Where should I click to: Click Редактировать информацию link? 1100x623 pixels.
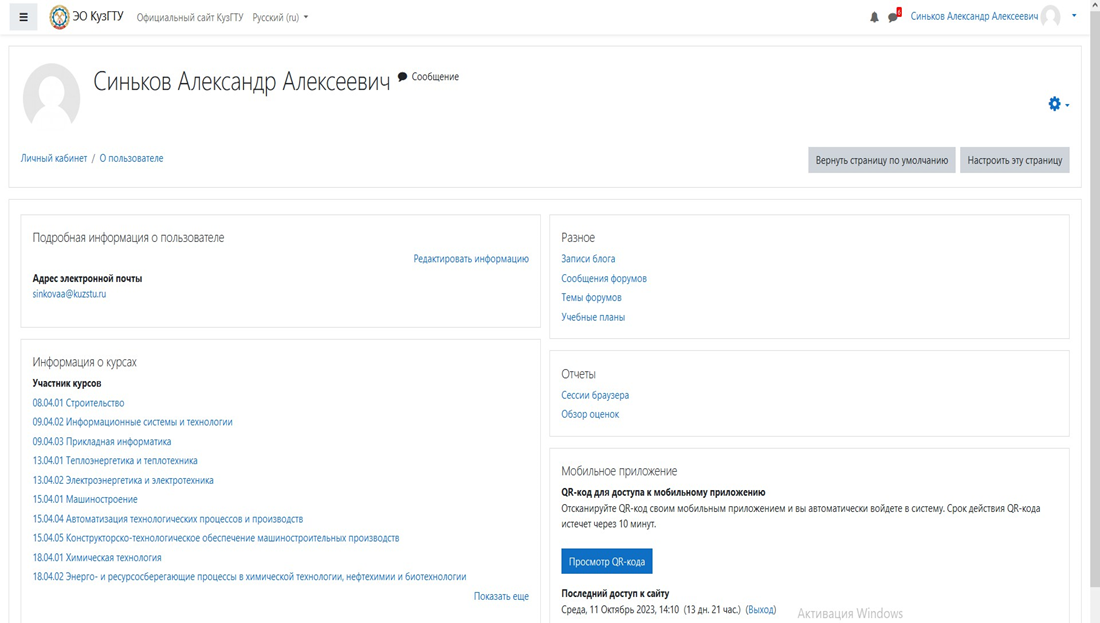click(x=471, y=259)
